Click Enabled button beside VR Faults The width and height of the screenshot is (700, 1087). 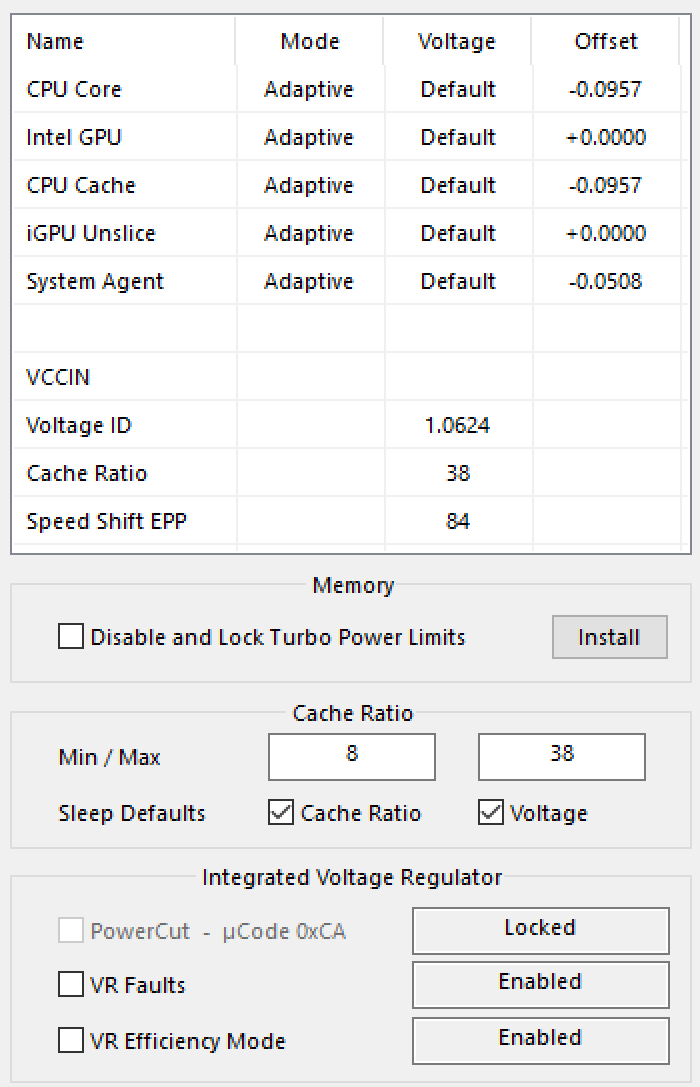pyautogui.click(x=540, y=984)
